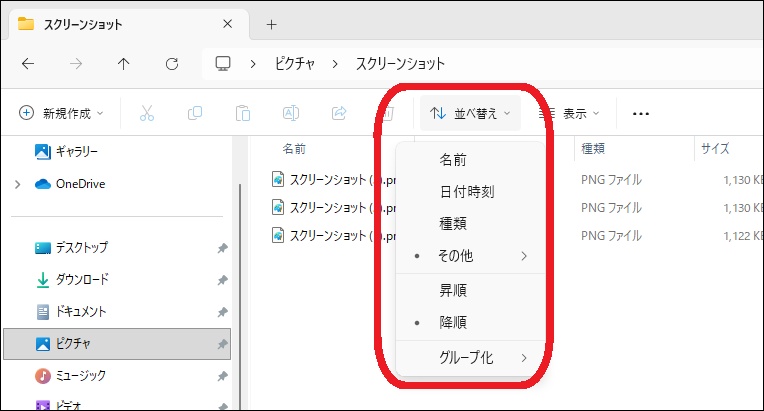Image resolution: width=764 pixels, height=411 pixels.
Task: Close the スクリーンショット tab
Action: [228, 24]
